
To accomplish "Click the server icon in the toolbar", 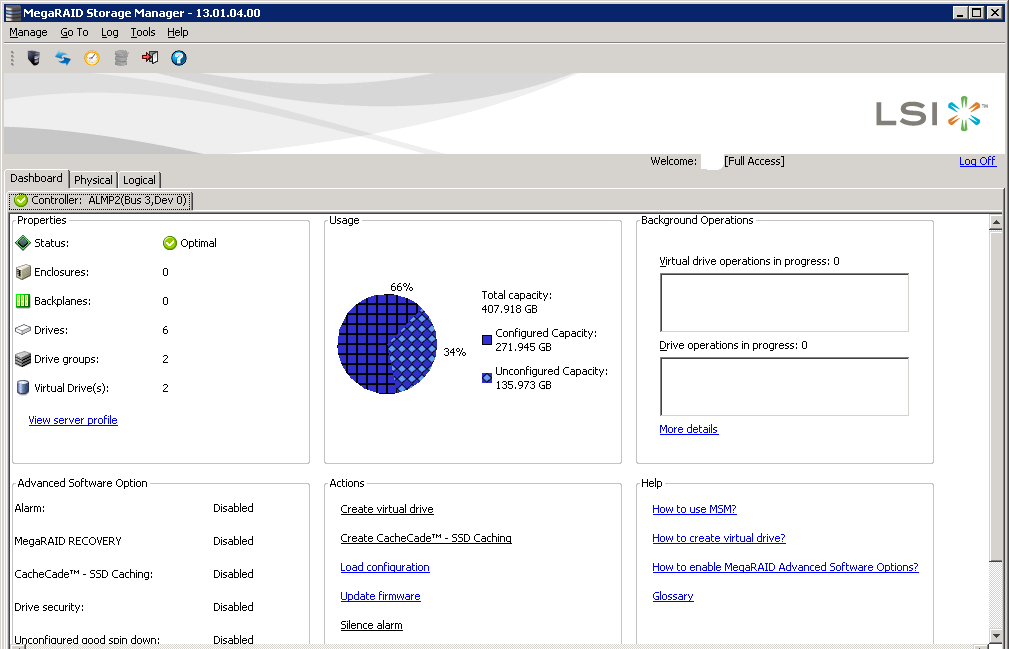I will pos(34,58).
